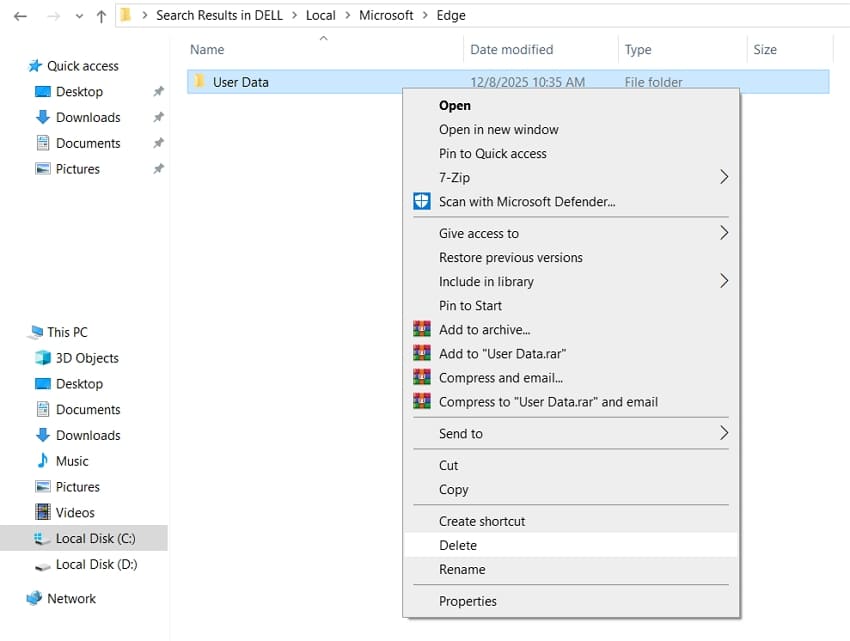Click the Compress and email icon
Image resolution: width=850 pixels, height=641 pixels.
click(423, 378)
